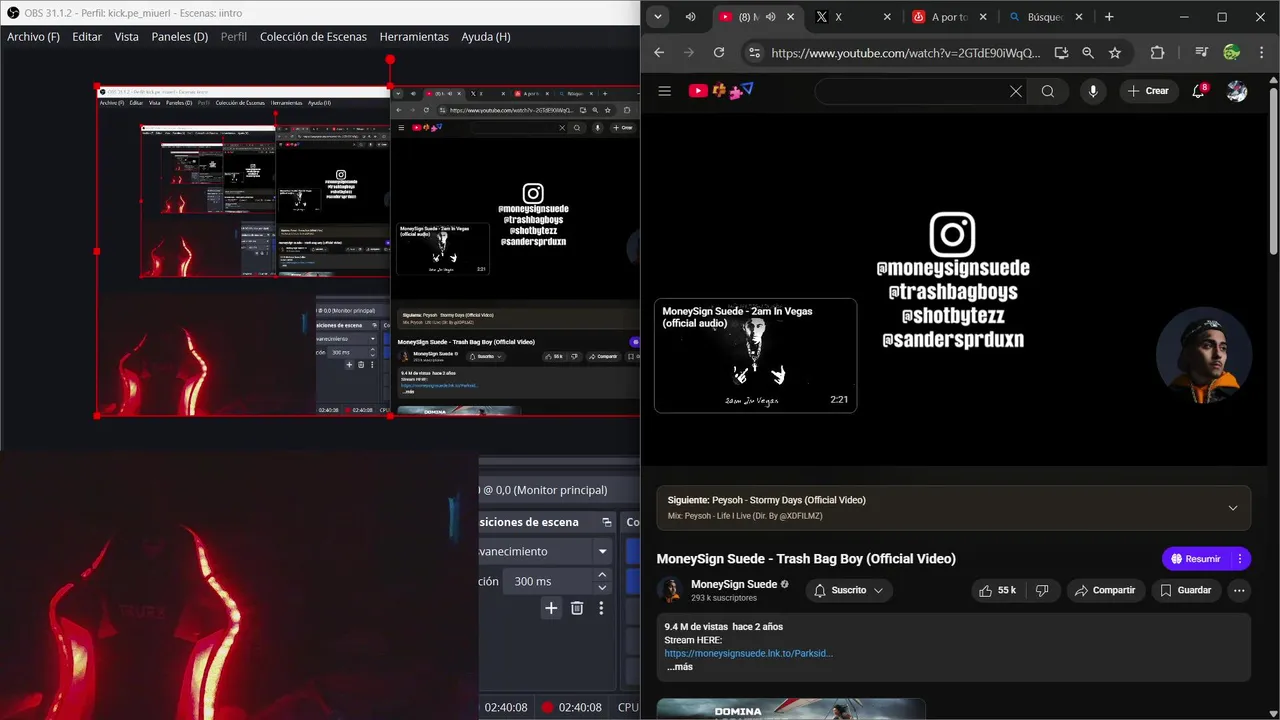Open the YouTube hamburger guide menu
The height and width of the screenshot is (720, 1280).
coord(664,91)
